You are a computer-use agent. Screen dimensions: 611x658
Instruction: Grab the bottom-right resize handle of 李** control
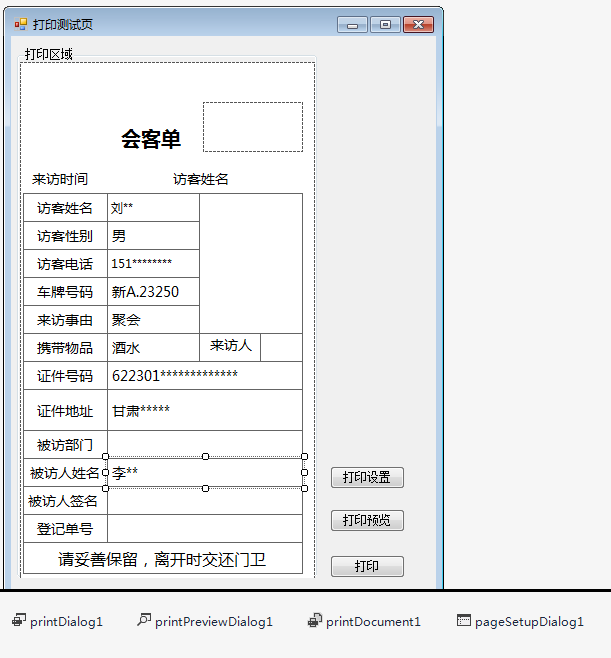[x=305, y=488]
